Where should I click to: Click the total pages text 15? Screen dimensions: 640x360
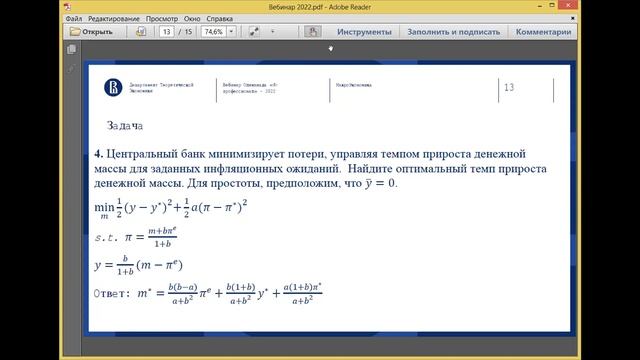188,31
